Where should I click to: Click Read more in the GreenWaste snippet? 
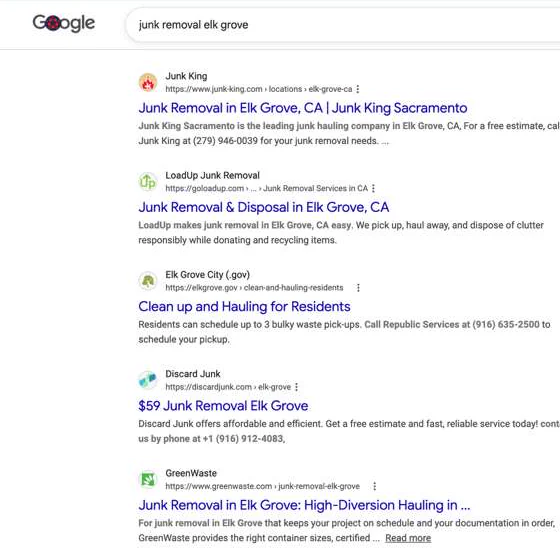[x=408, y=538]
